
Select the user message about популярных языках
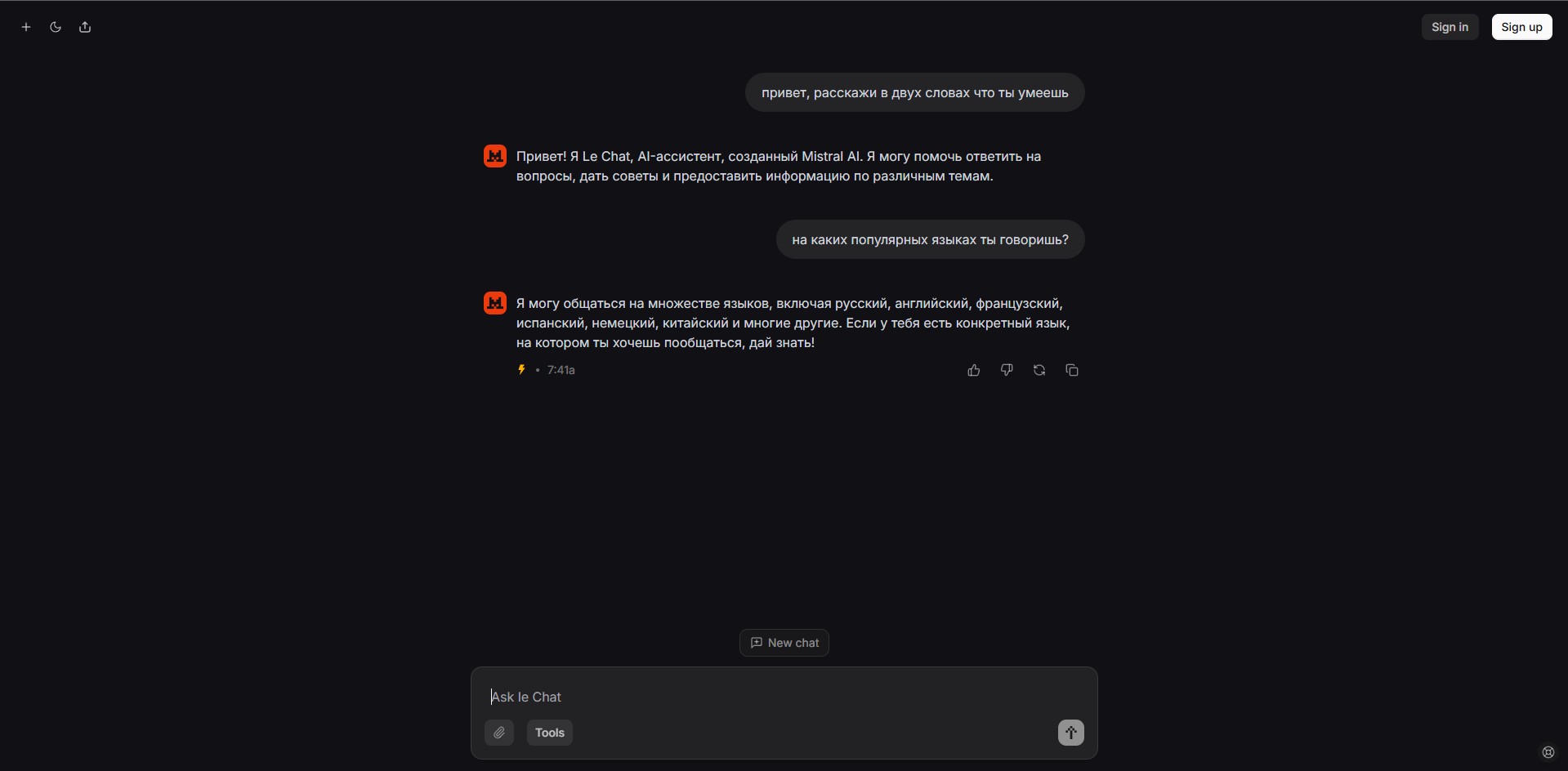(930, 239)
